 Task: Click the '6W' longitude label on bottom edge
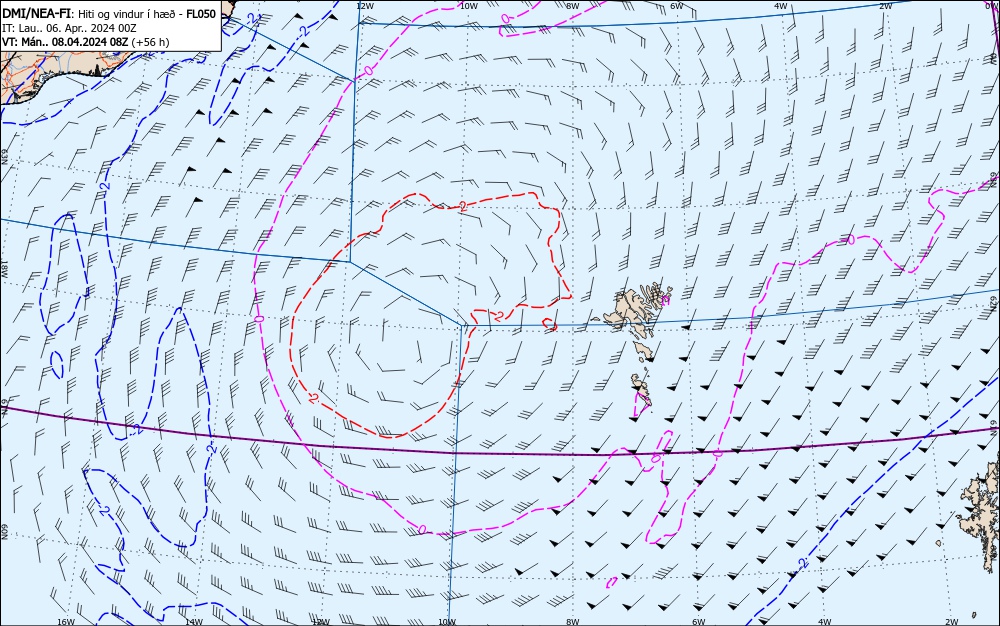(698, 622)
